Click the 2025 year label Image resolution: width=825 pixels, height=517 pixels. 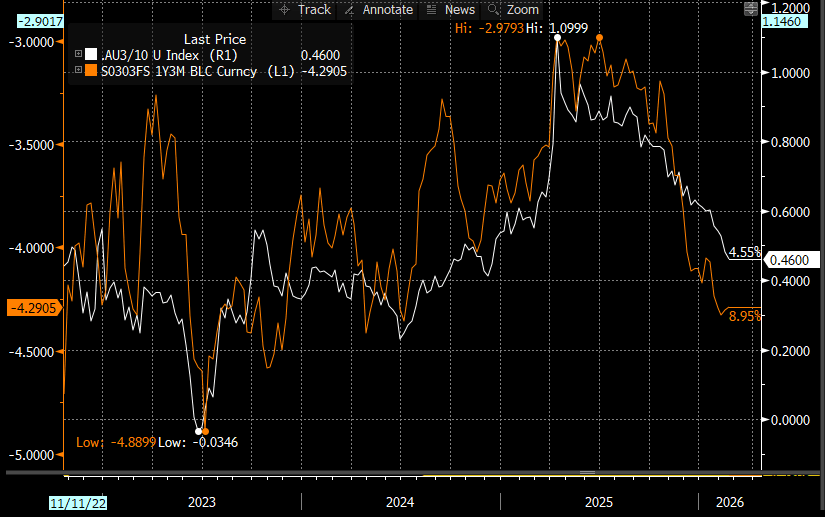tap(599, 502)
